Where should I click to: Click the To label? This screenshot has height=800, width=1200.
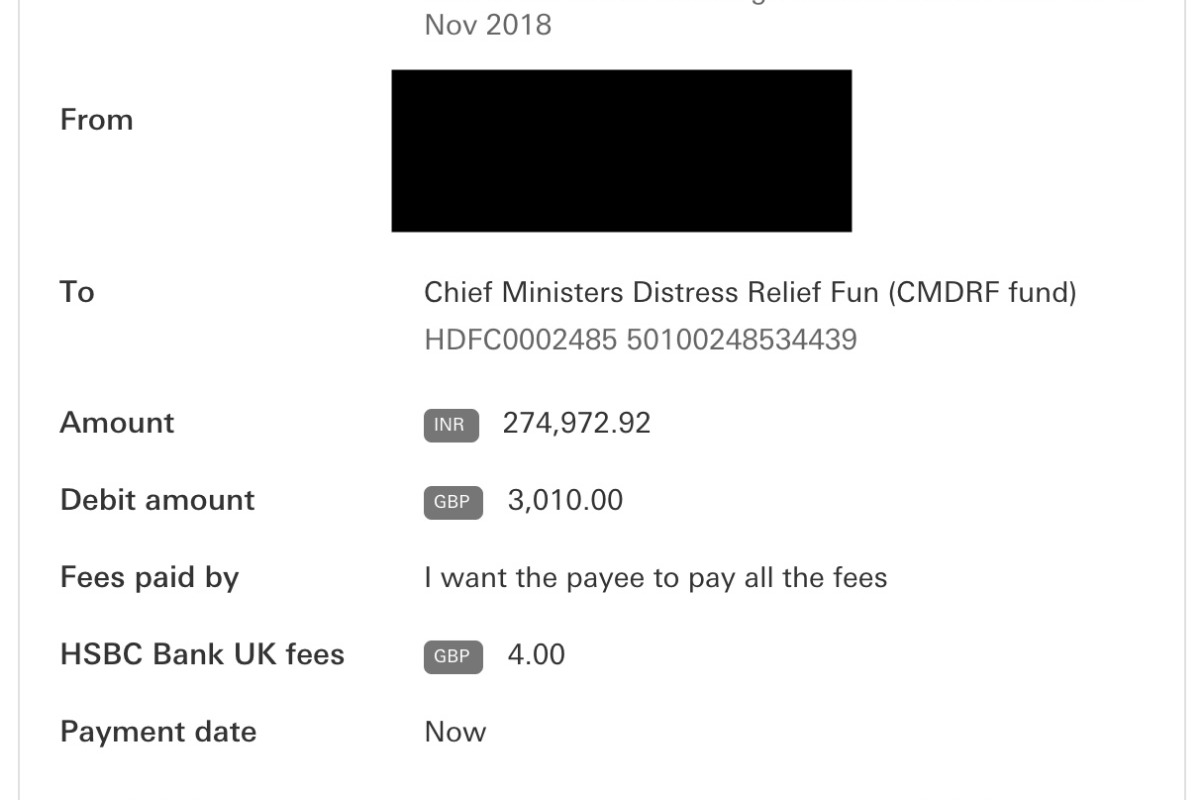tap(77, 293)
